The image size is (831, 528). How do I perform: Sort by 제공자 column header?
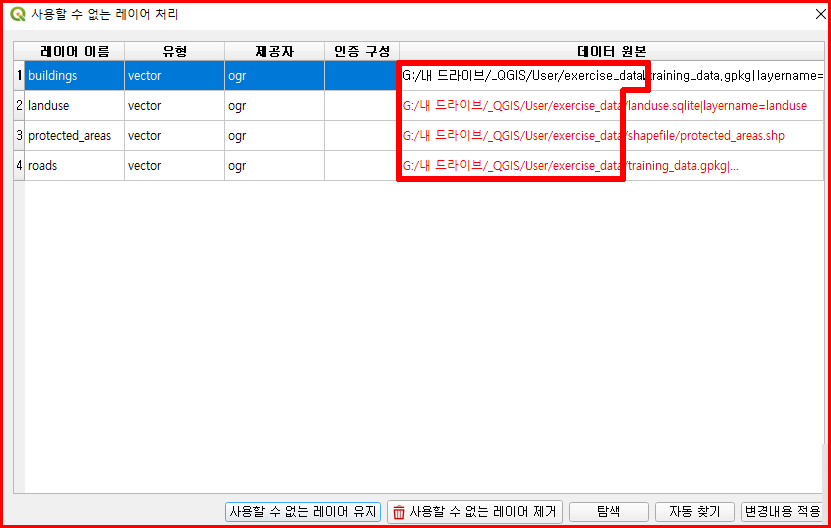pos(275,51)
